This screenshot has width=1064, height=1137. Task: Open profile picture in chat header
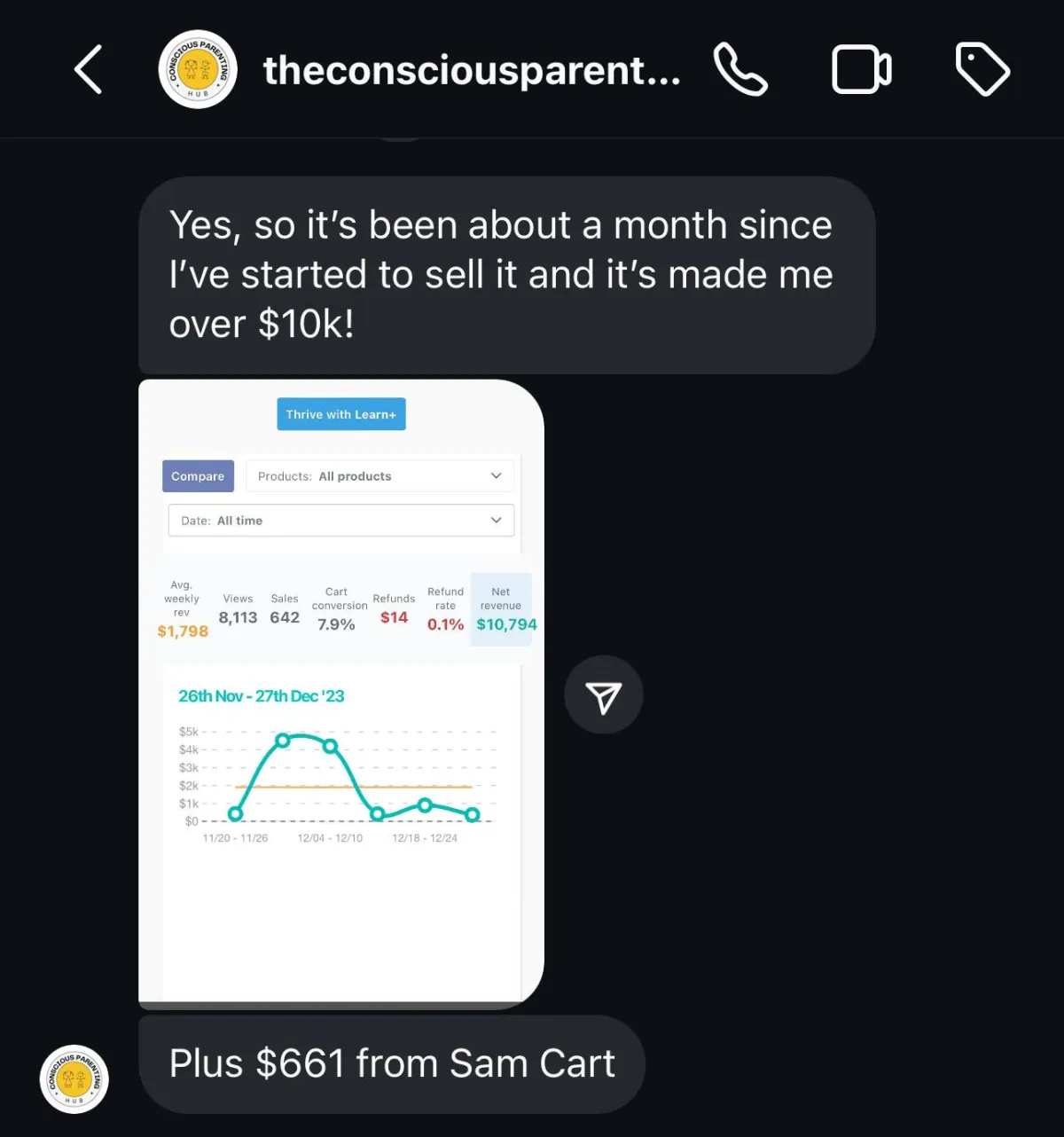click(x=198, y=69)
